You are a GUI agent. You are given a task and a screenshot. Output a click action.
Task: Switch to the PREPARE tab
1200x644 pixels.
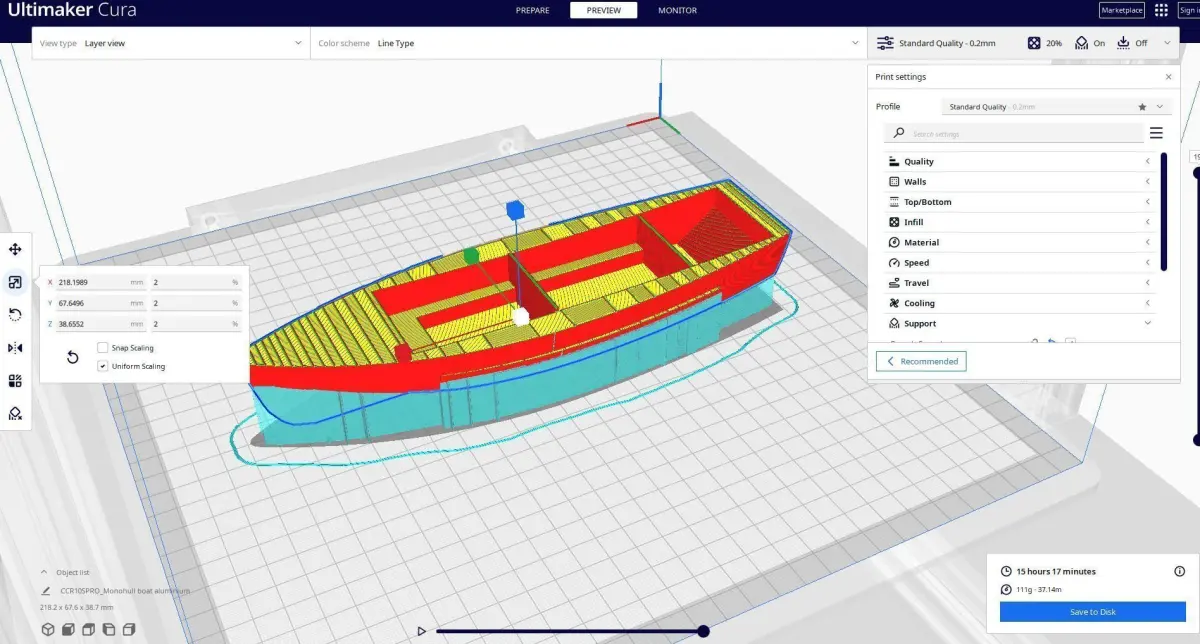532,10
